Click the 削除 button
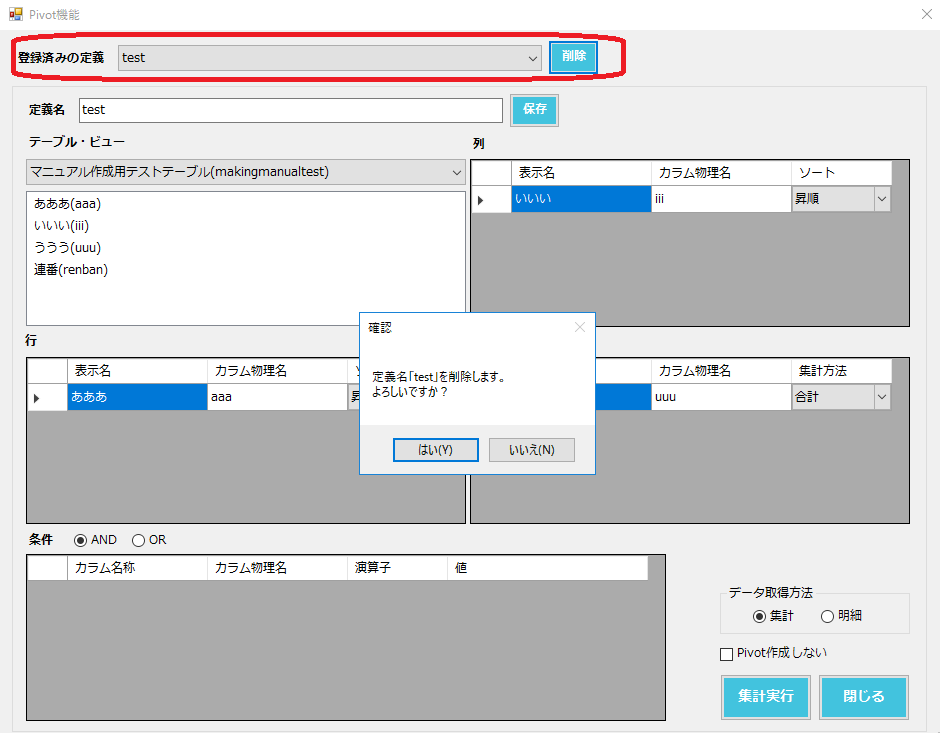The height and width of the screenshot is (733, 940). [573, 57]
